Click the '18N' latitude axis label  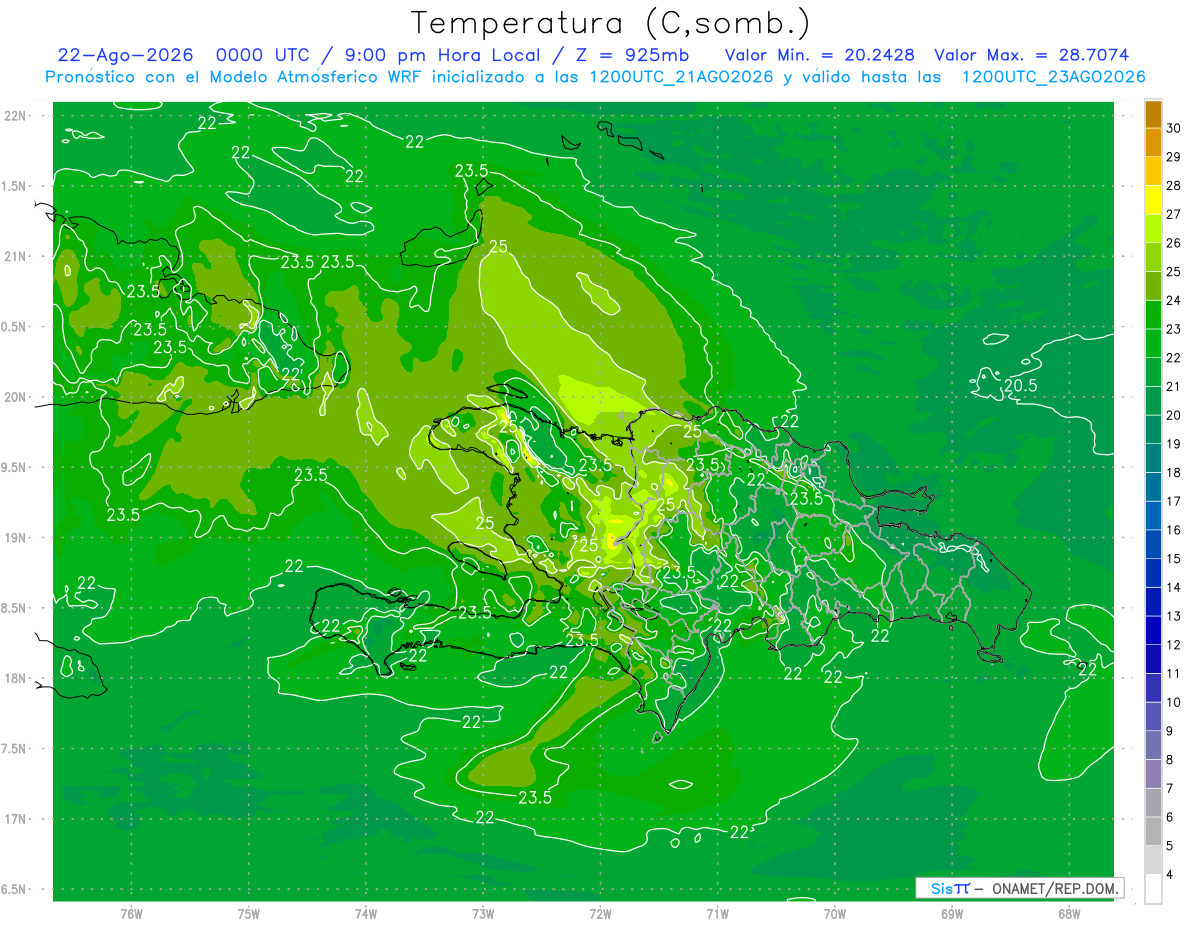[15, 679]
